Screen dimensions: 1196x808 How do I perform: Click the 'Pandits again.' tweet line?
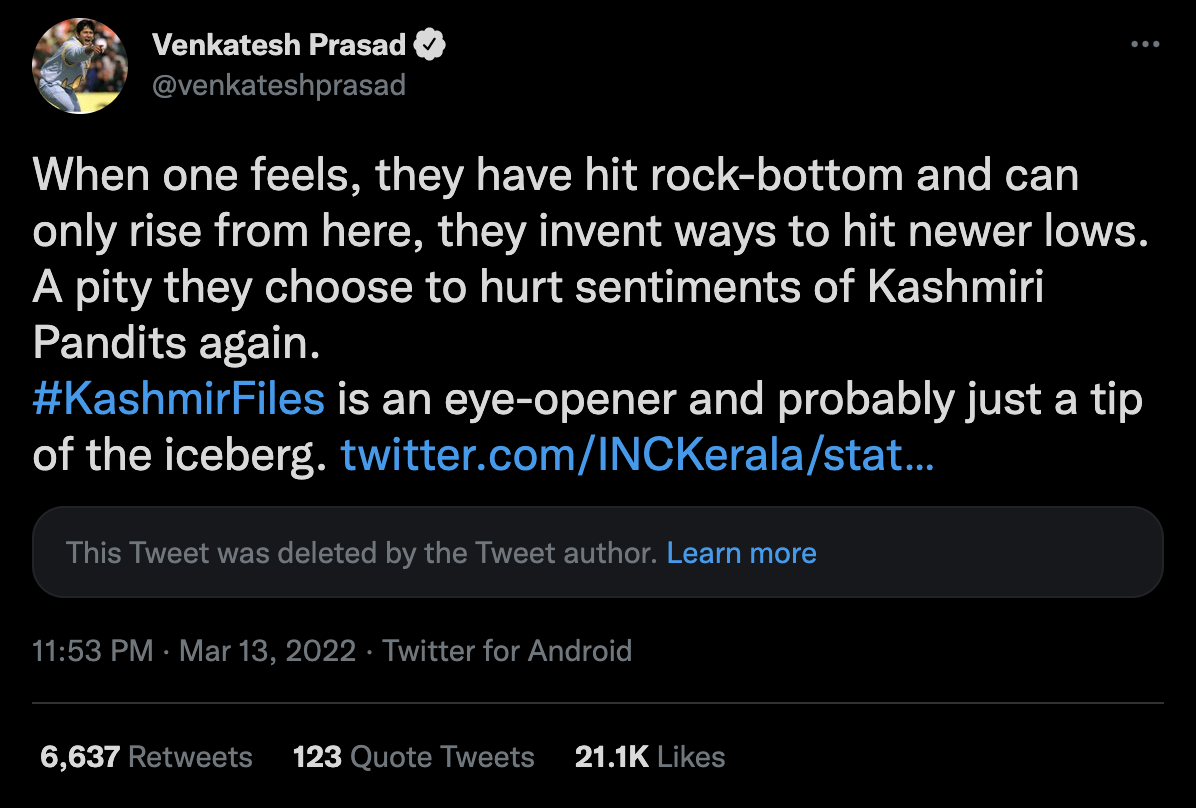[x=176, y=345]
